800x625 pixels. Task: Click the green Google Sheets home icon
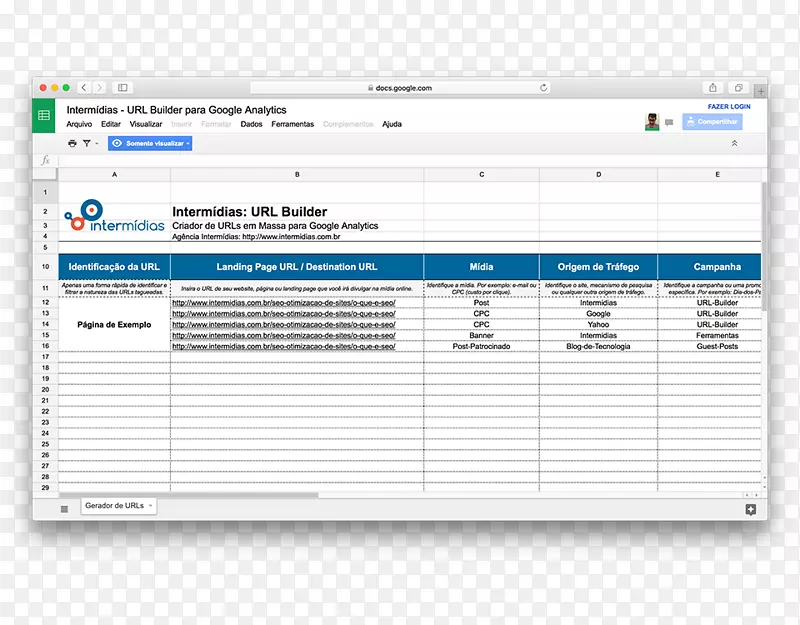[44, 115]
